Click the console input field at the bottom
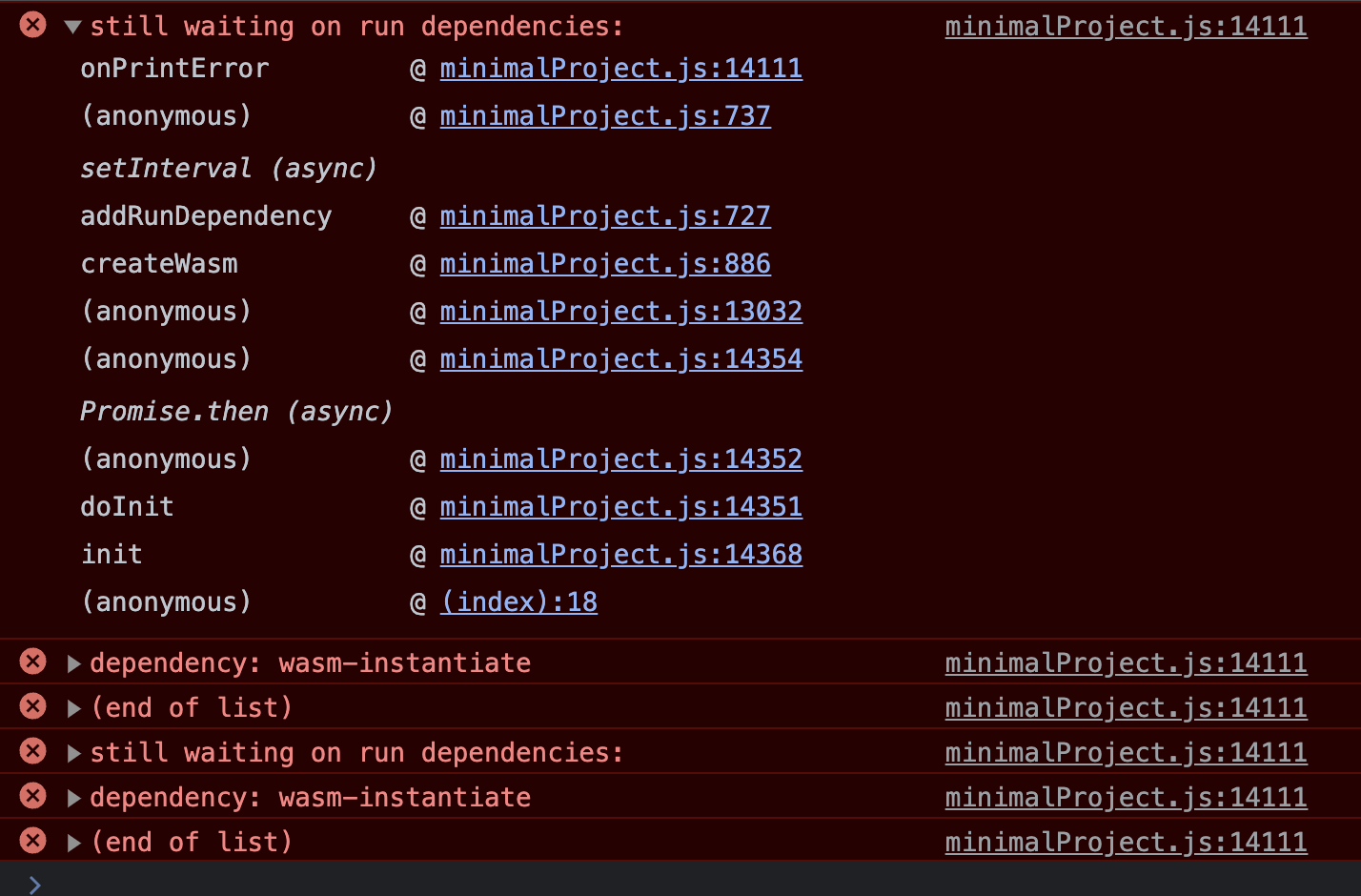 pyautogui.click(x=381, y=883)
